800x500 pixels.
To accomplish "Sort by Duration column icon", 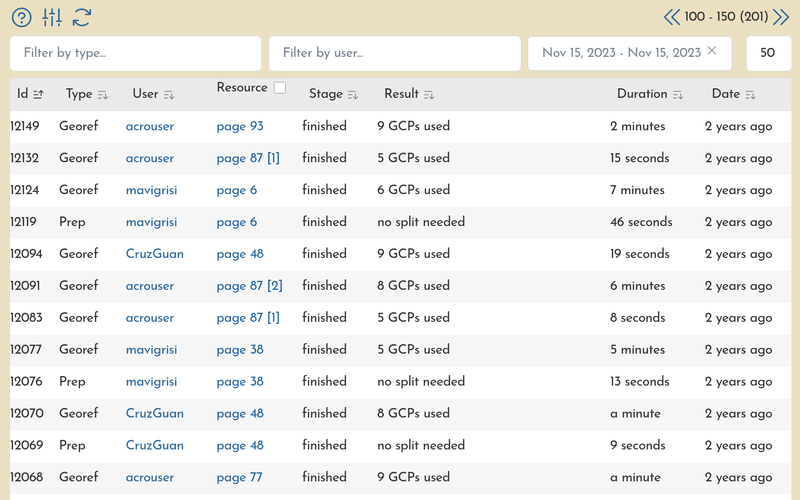I will pyautogui.click(x=678, y=95).
